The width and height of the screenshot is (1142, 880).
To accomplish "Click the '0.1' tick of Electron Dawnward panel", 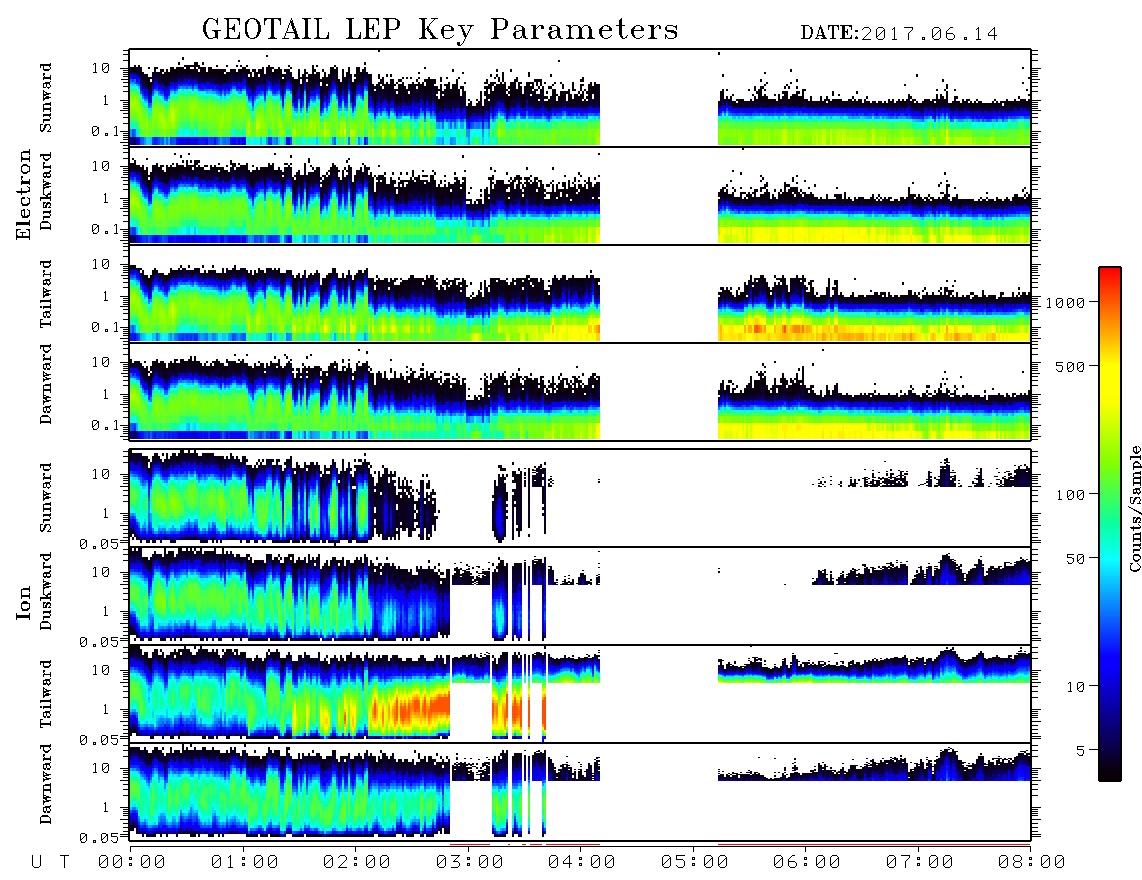I will point(106,425).
